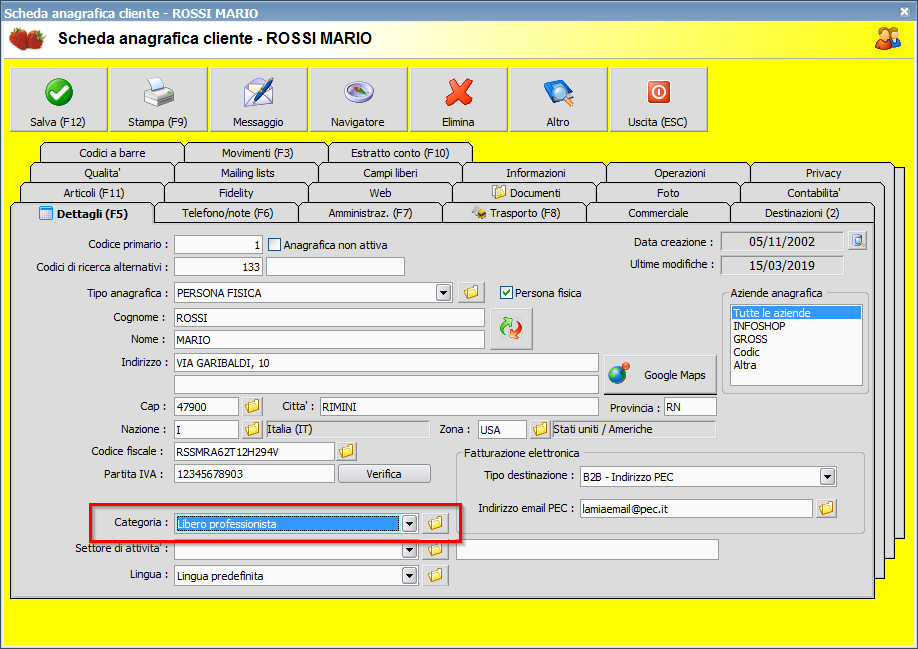918x649 pixels.
Task: Expand the Settore di attivita' dropdown
Action: [410, 550]
